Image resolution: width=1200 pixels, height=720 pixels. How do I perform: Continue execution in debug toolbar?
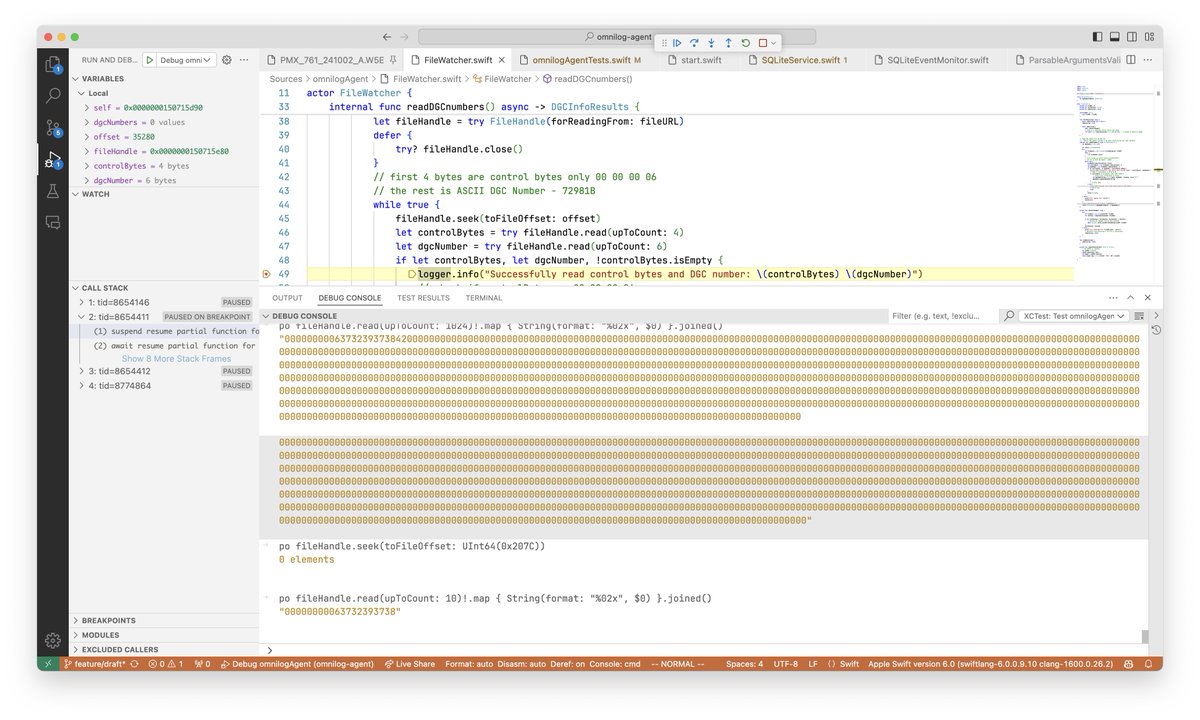677,43
